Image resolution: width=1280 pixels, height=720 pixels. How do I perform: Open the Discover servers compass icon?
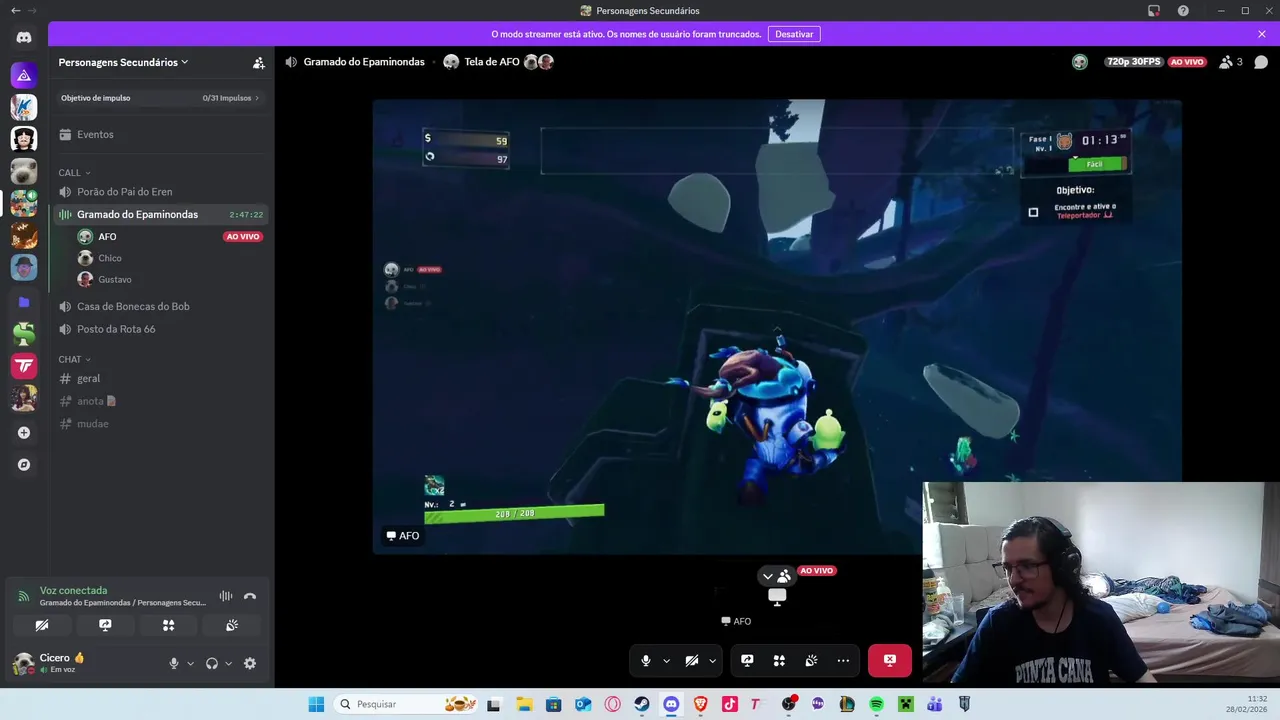(24, 465)
